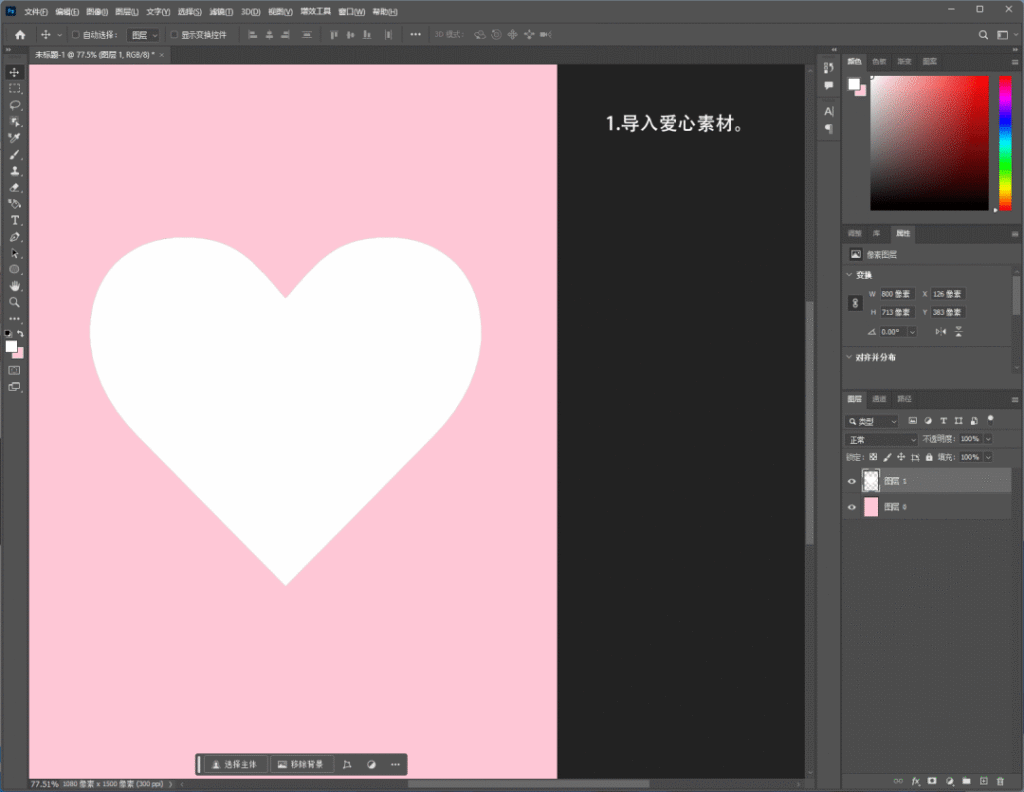Screen dimensions: 1024x792
Task: Open the 图层 auto-select target dropdown
Action: point(144,35)
